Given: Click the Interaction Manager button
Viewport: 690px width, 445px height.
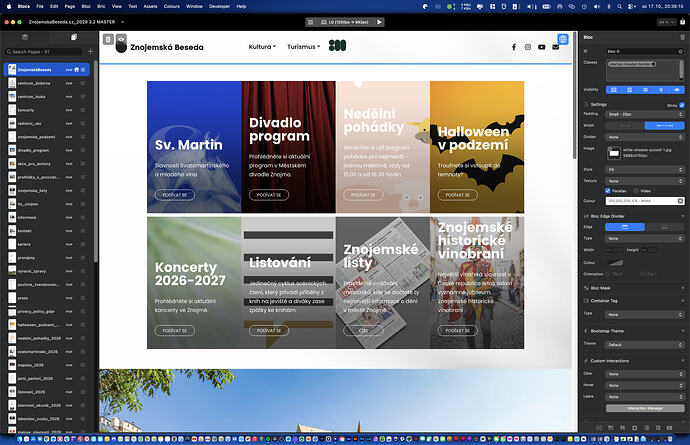Looking at the screenshot, I should 645,408.
